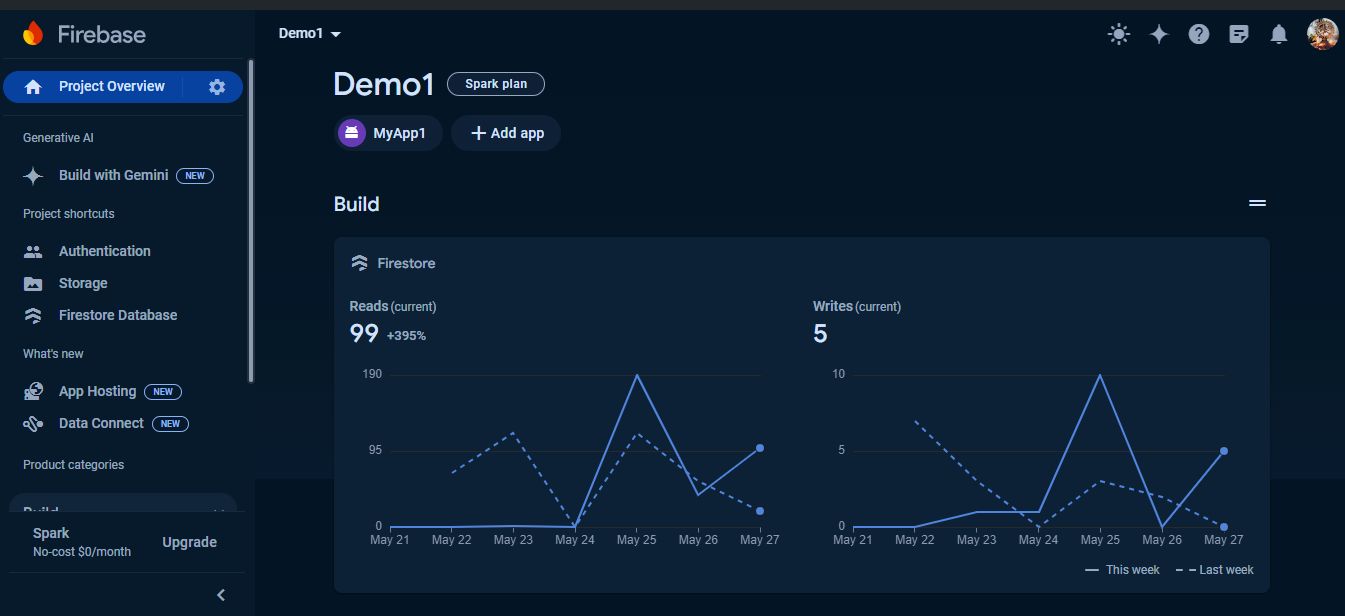
Task: Click the Last week legend entry
Action: coord(1214,570)
